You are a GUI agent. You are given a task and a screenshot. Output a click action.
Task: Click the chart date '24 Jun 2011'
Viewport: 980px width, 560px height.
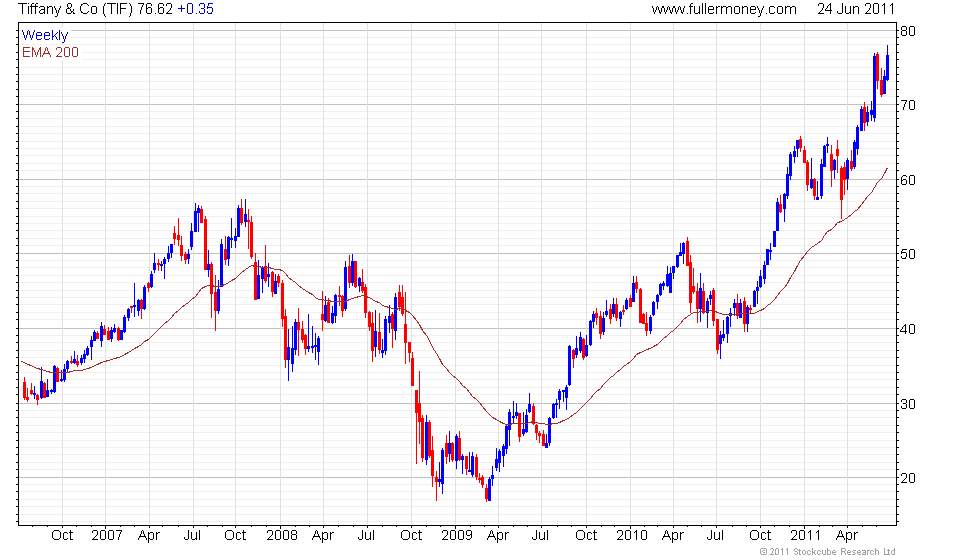click(856, 9)
